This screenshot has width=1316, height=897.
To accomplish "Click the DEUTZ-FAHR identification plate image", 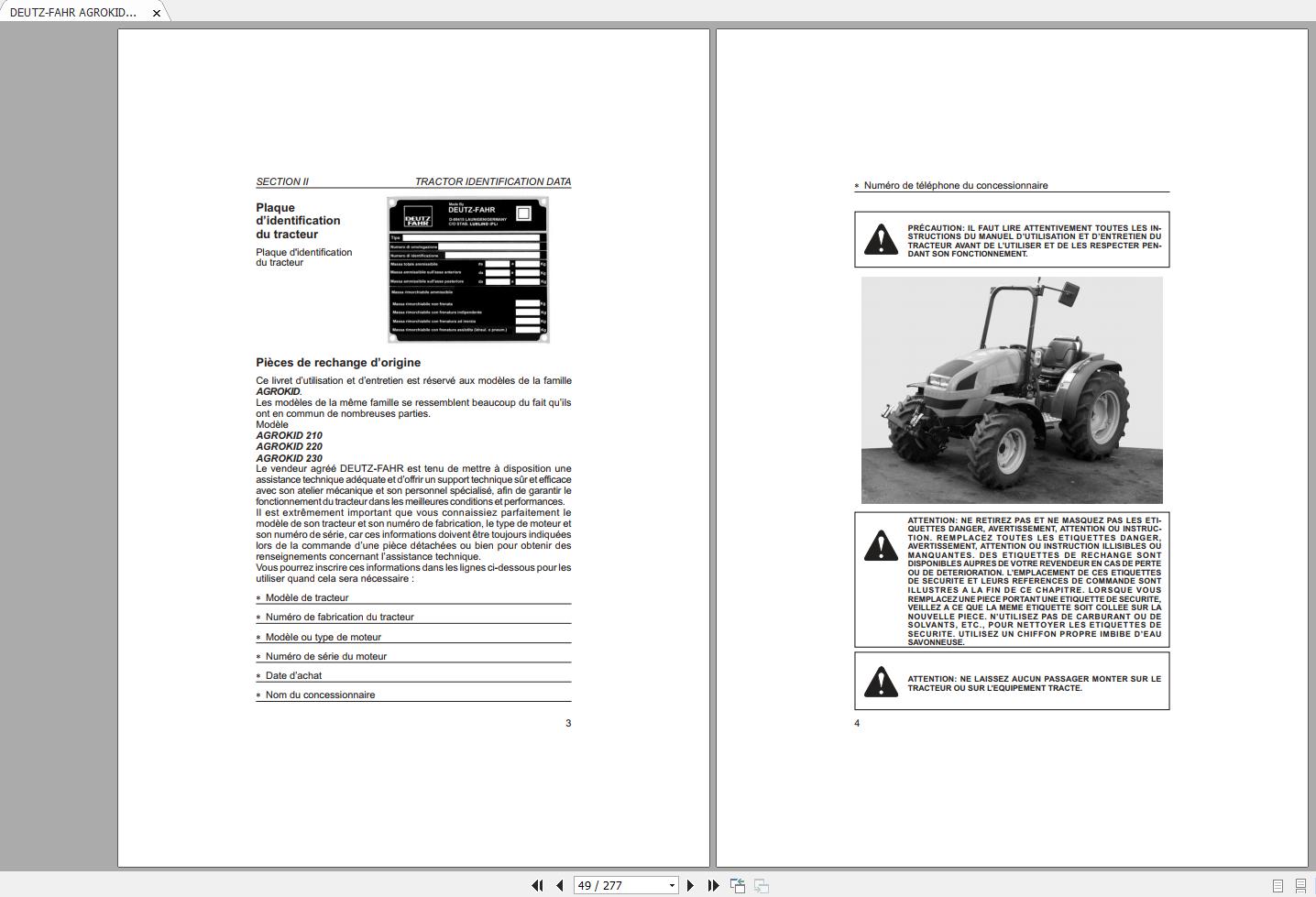I will (467, 269).
